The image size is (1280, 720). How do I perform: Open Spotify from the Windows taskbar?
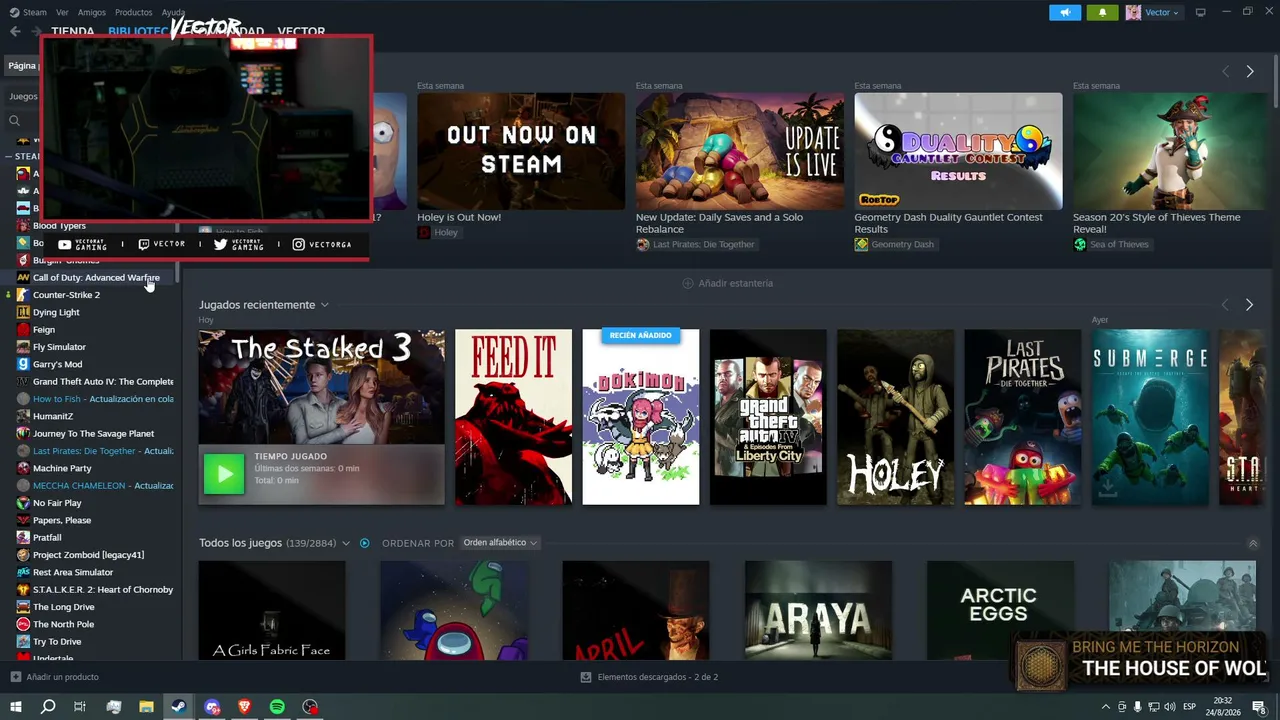tap(277, 707)
